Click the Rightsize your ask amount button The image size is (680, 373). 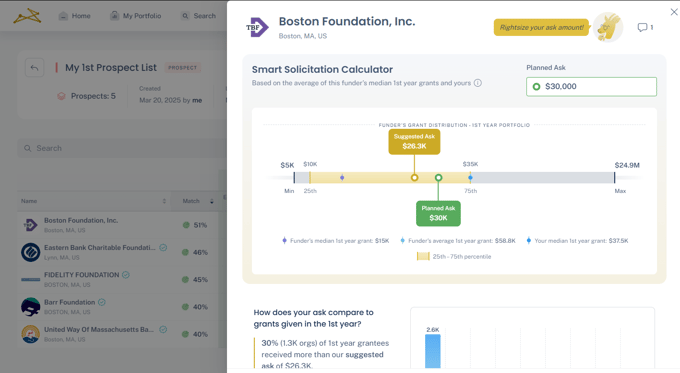tap(541, 27)
